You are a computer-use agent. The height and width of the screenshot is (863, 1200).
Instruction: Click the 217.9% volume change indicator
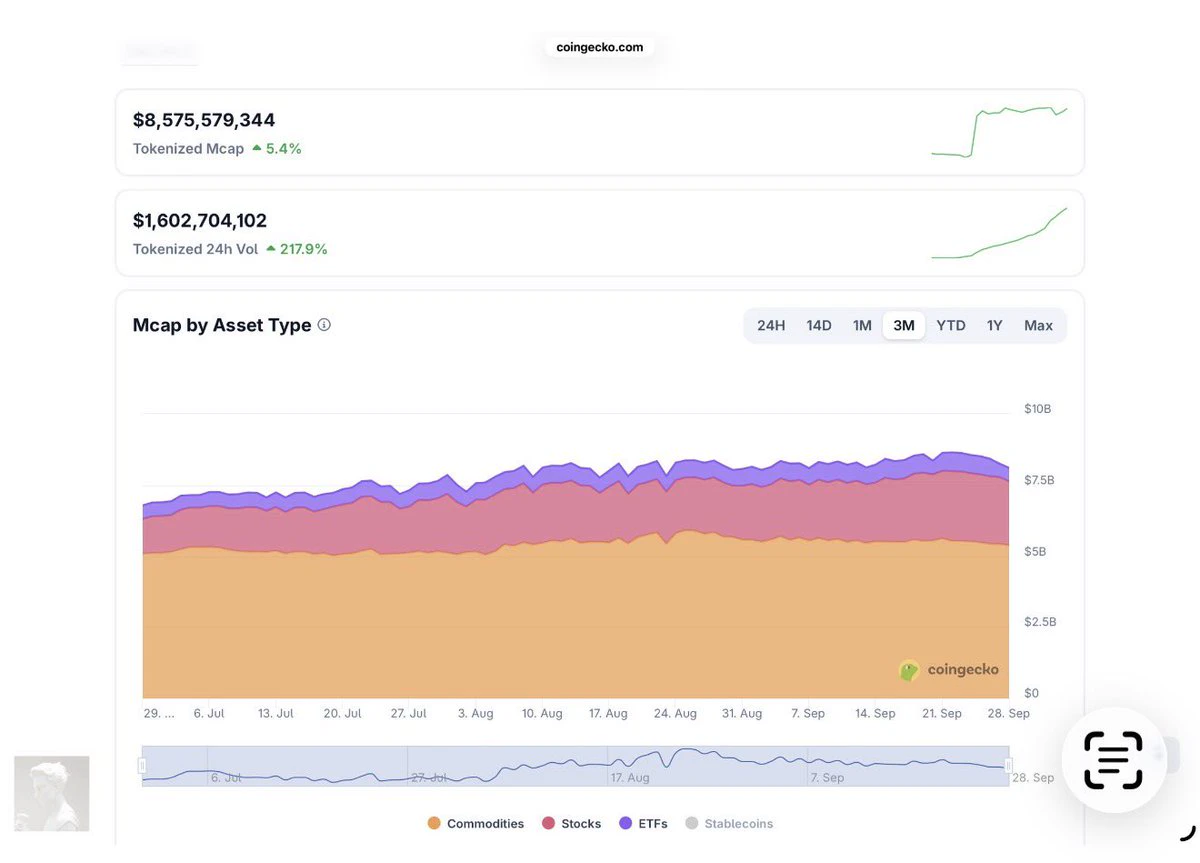pos(297,249)
